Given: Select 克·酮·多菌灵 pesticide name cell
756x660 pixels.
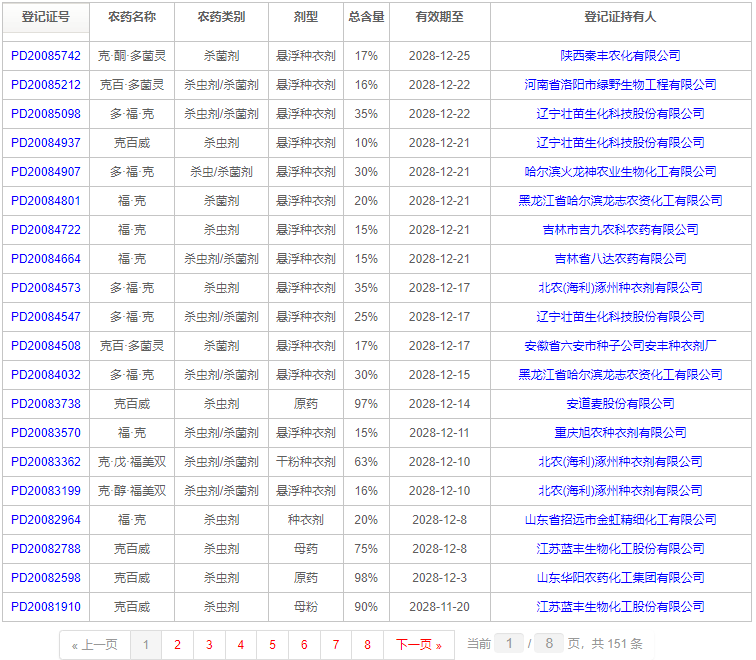Looking at the screenshot, I should [x=132, y=56].
